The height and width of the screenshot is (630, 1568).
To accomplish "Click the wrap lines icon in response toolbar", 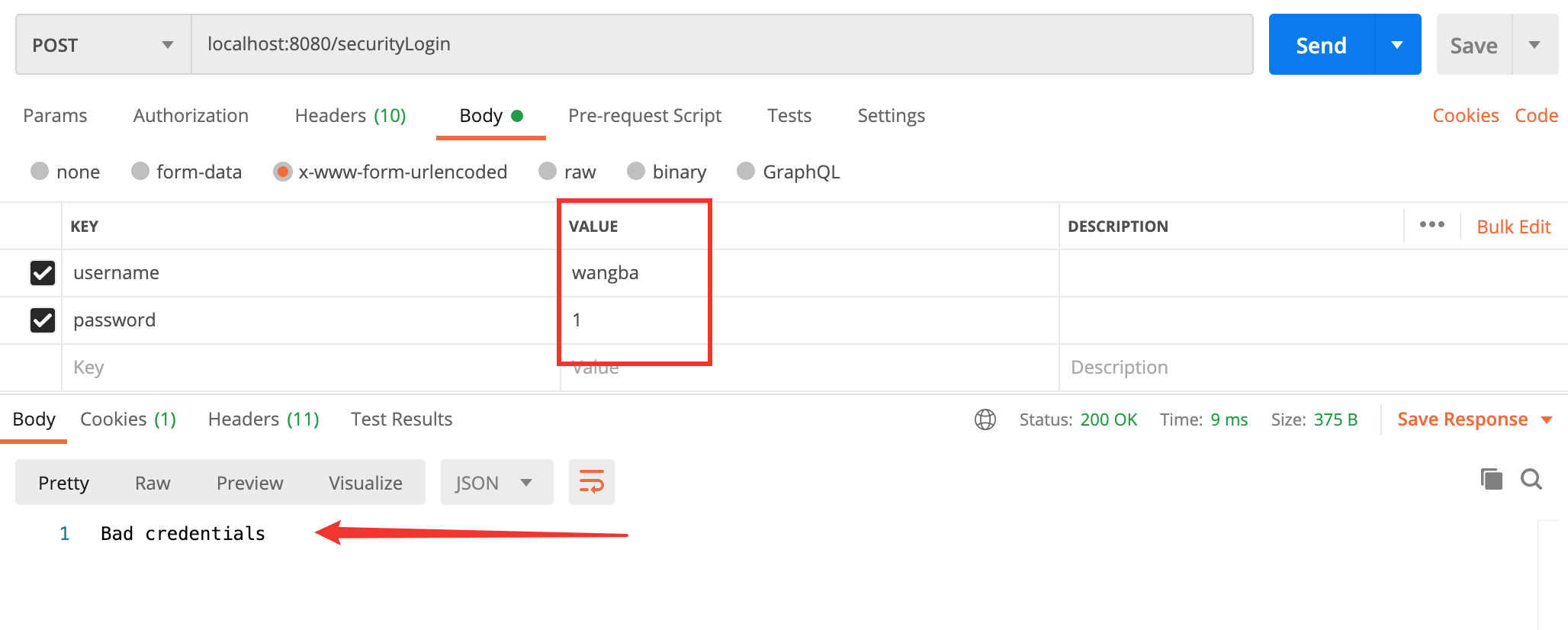I will (591, 482).
